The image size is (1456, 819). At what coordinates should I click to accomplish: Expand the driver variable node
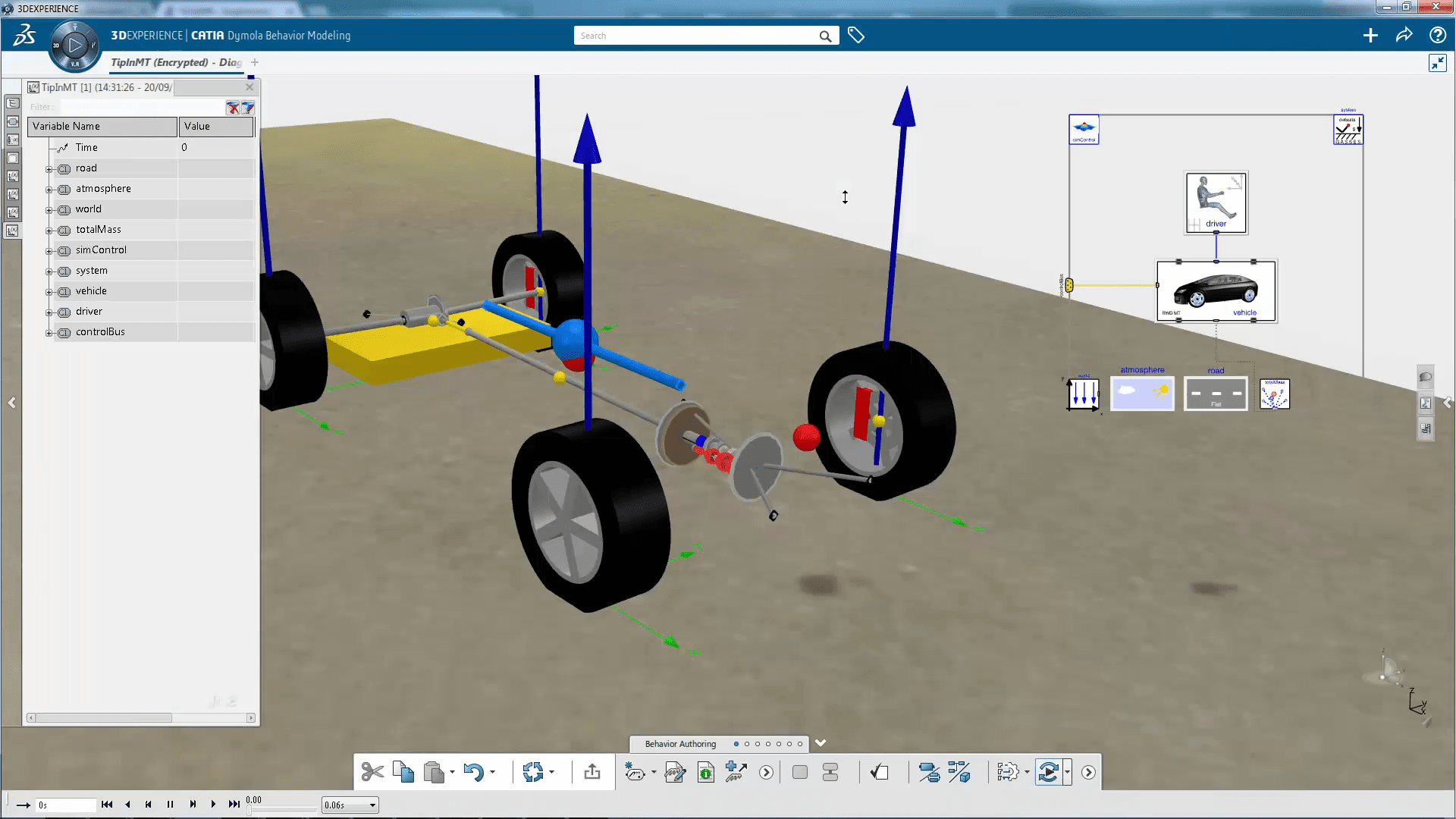[49, 312]
